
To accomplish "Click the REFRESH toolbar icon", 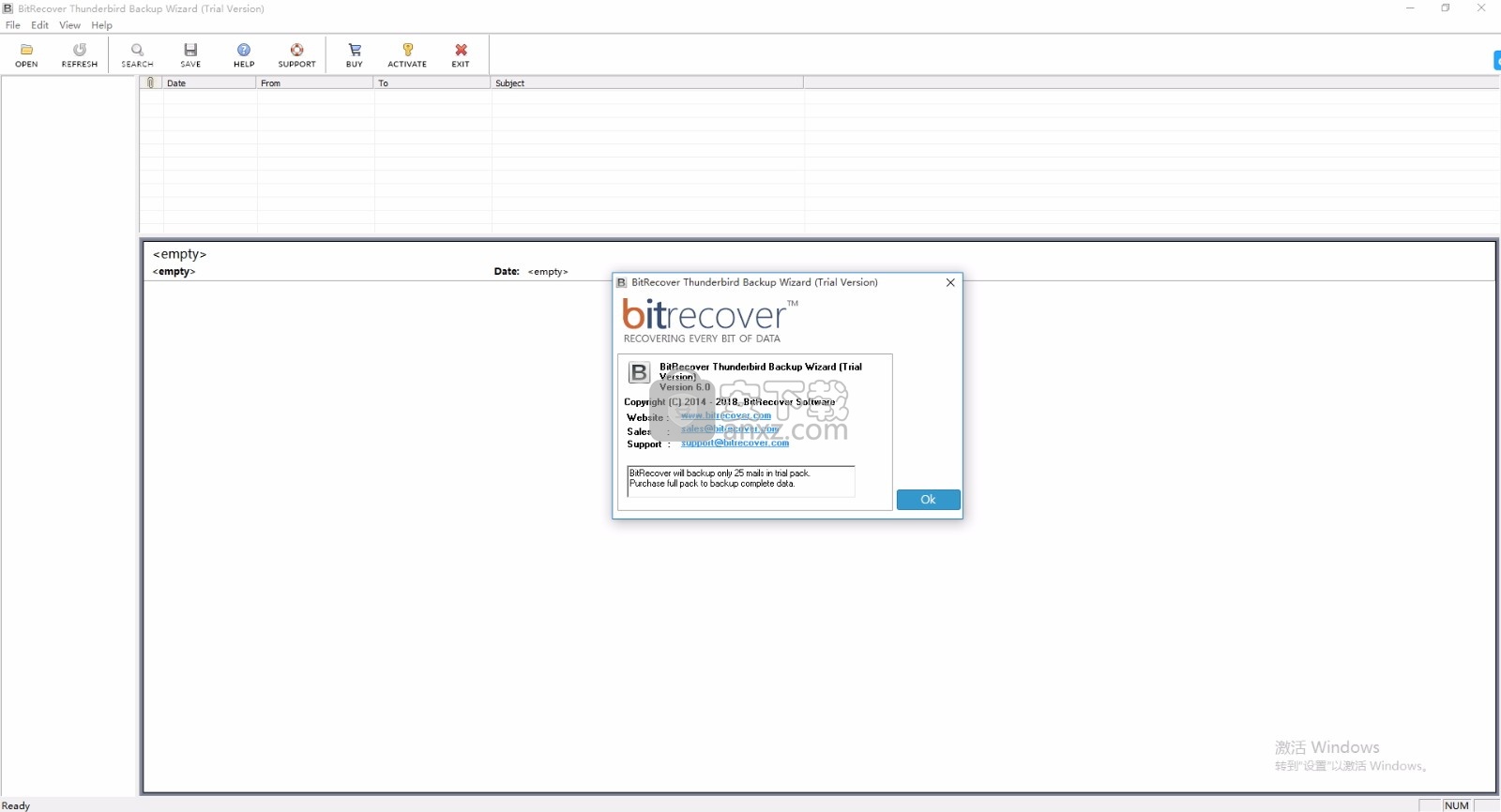I will point(80,54).
